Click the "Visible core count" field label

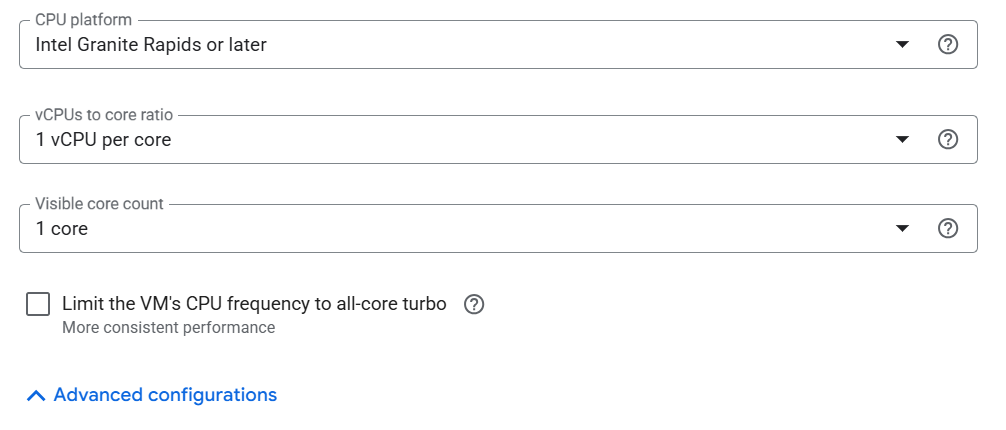click(99, 204)
